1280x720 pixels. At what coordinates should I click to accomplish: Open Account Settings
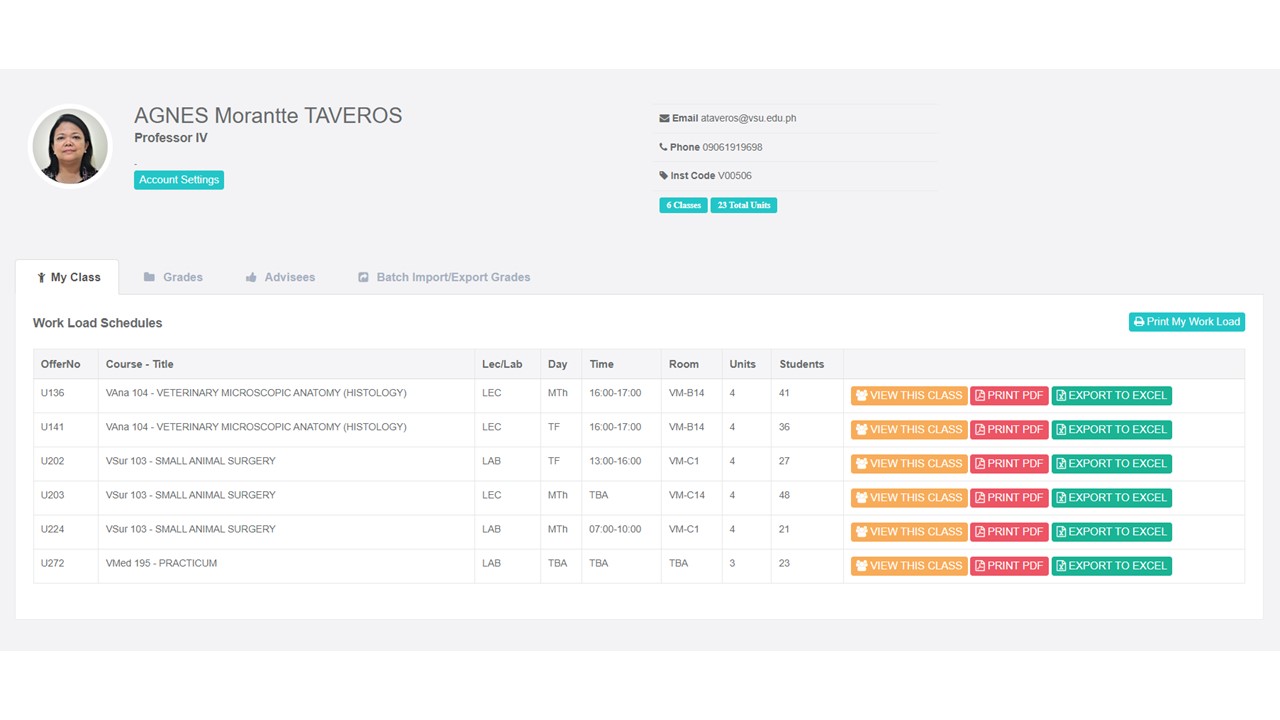[x=179, y=180]
